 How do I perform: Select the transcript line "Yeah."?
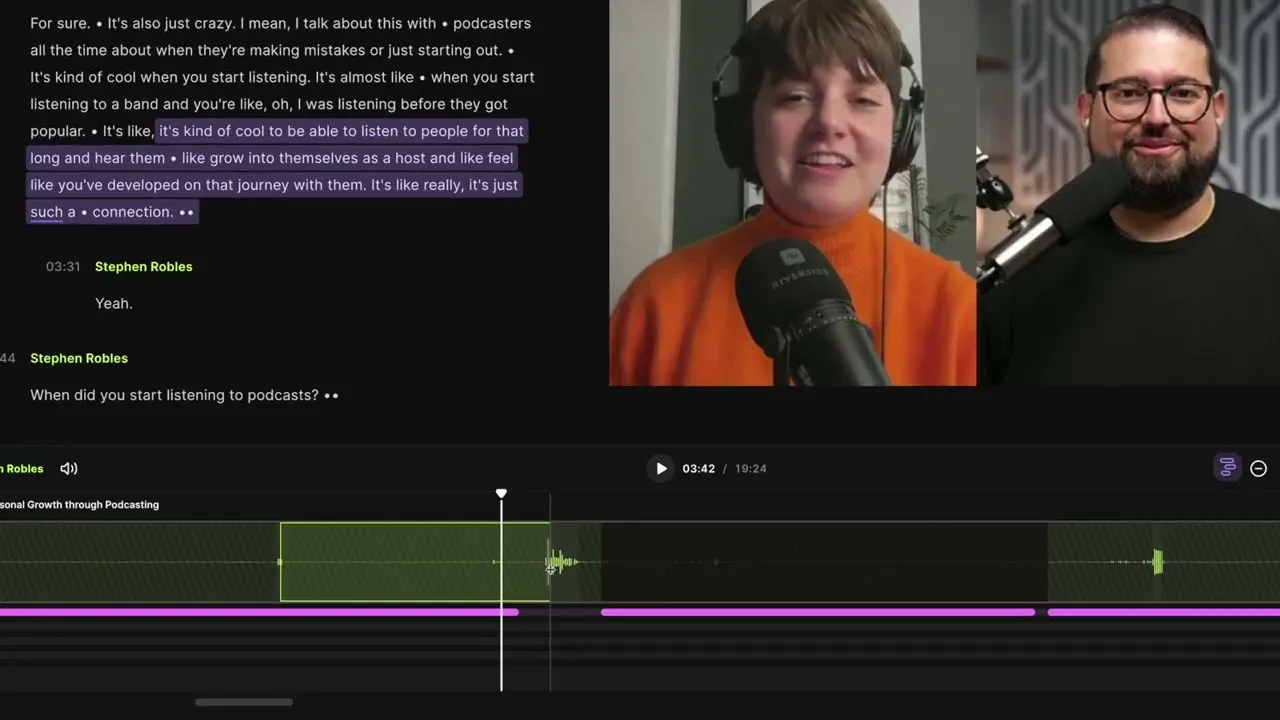114,303
